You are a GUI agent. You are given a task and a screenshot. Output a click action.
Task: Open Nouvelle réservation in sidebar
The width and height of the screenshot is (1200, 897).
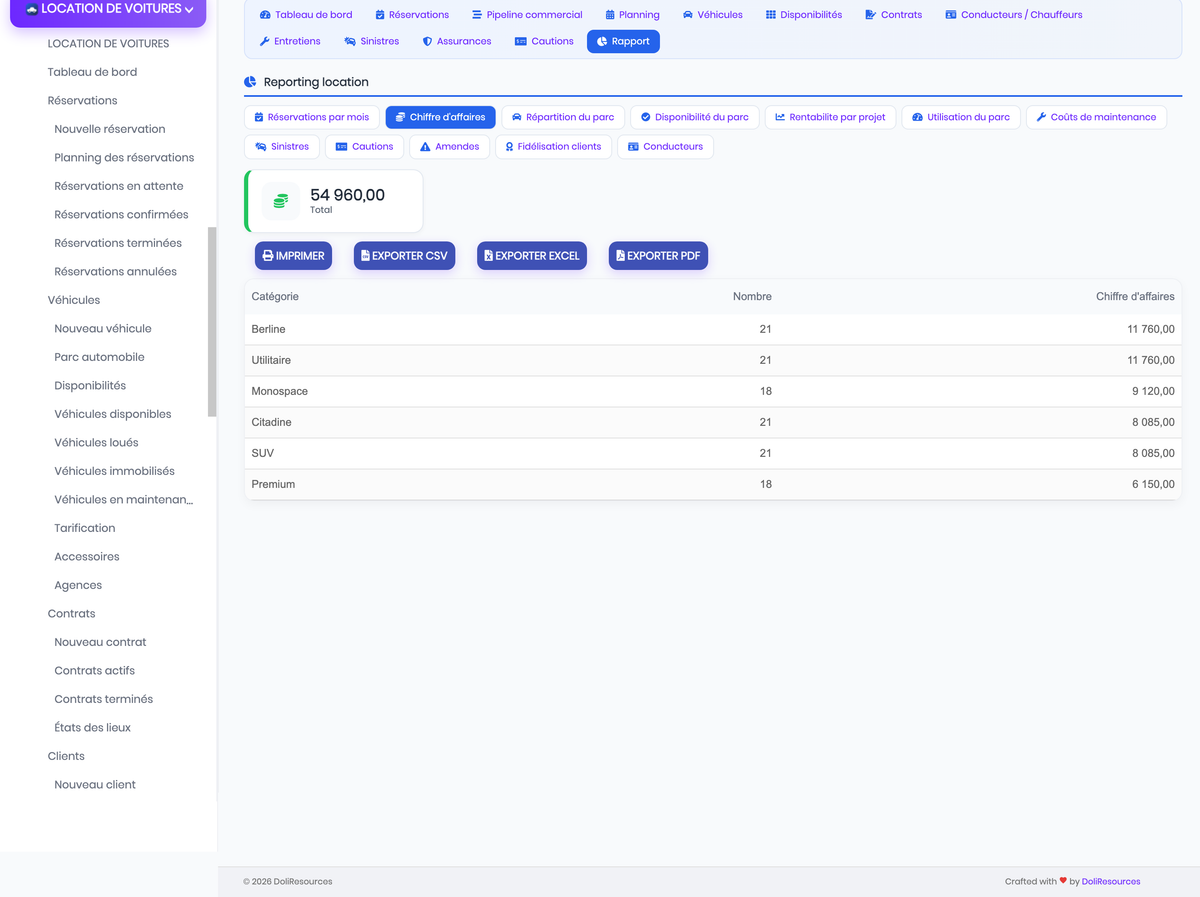[x=110, y=129]
